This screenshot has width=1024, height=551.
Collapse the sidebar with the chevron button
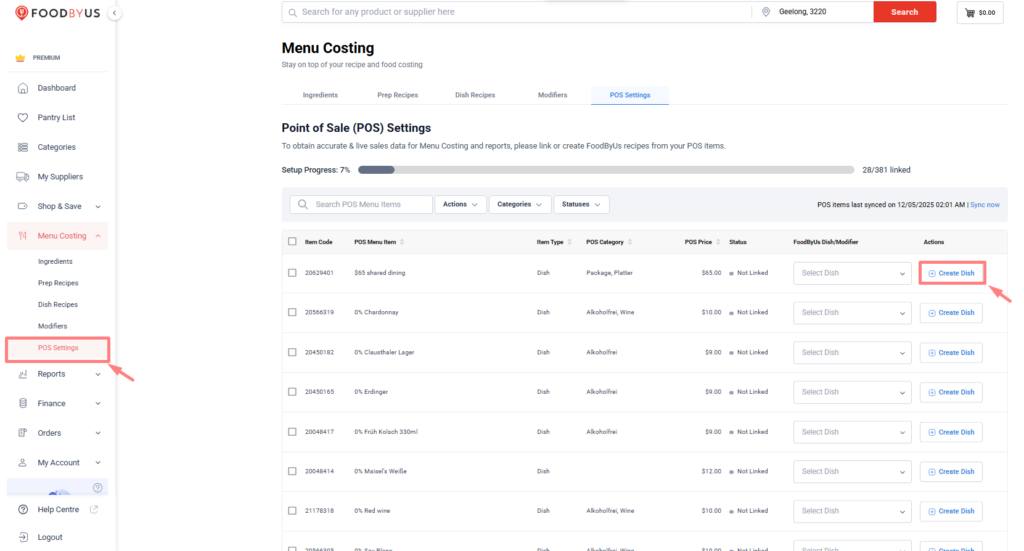[114, 13]
